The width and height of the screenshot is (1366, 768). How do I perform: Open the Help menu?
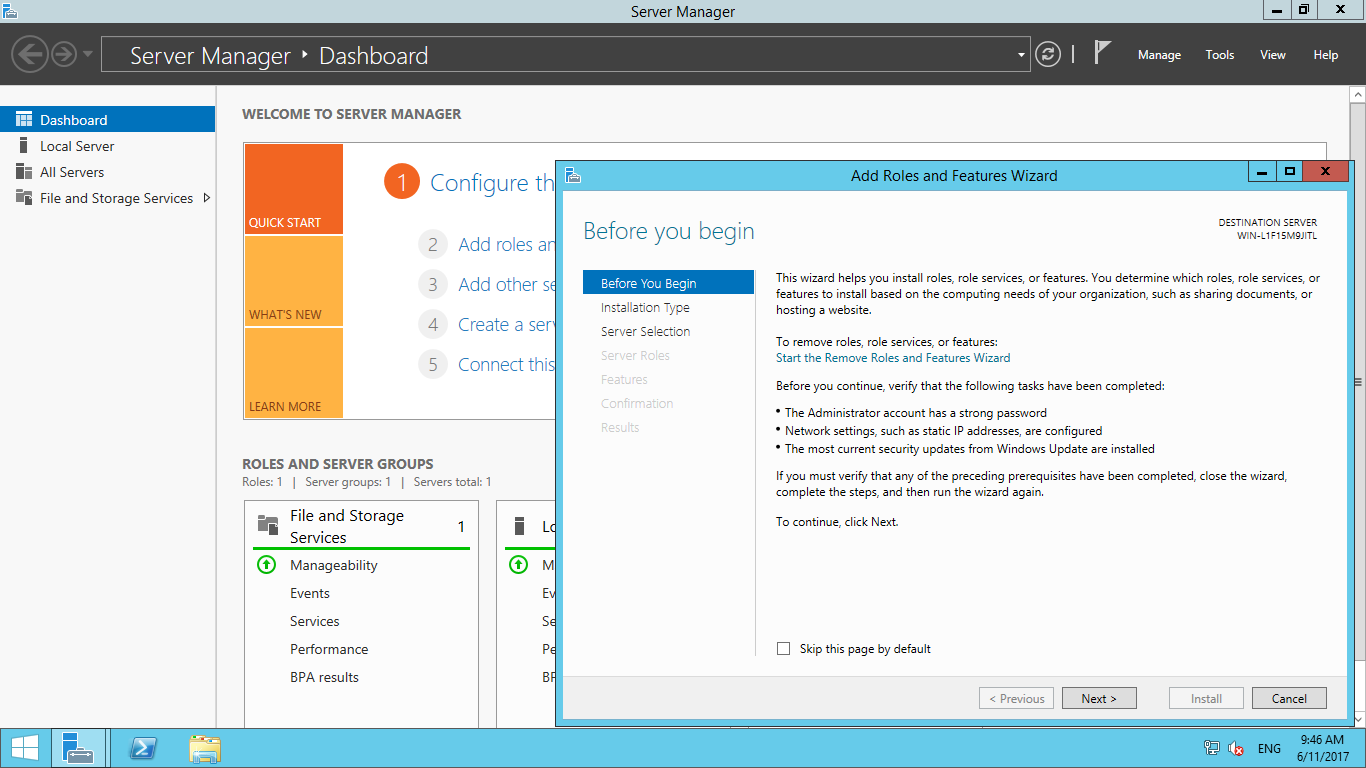[1326, 55]
